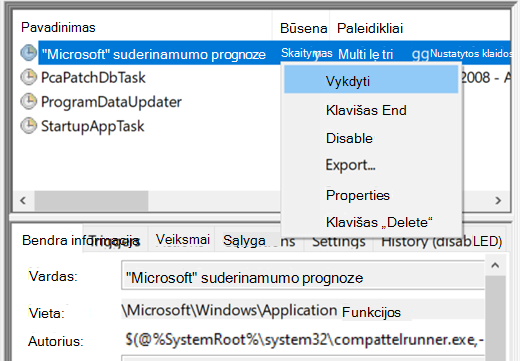
Task: Open the History (disabled) tab
Action: (x=441, y=241)
